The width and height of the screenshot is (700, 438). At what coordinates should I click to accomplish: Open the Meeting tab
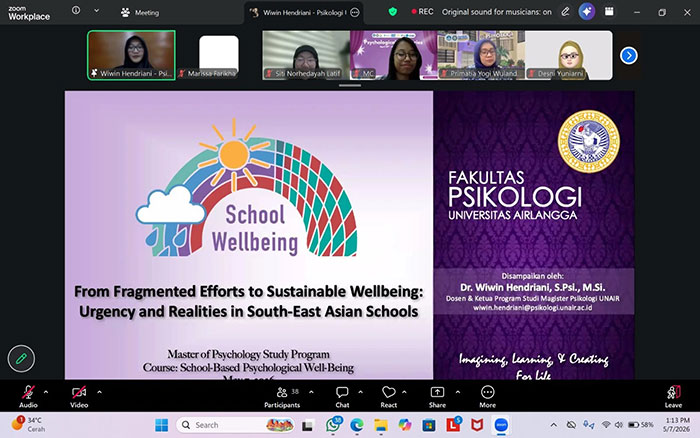point(140,13)
